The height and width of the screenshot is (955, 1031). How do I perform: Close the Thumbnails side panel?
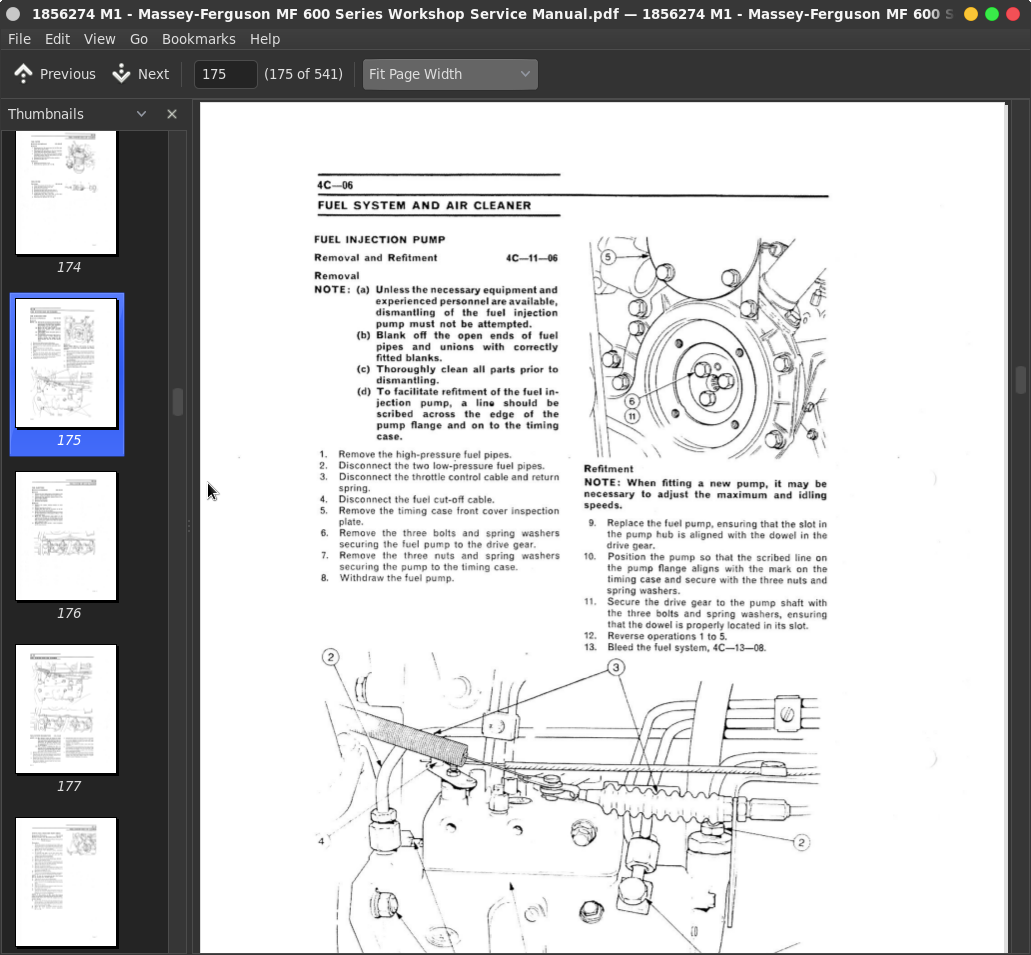[172, 114]
